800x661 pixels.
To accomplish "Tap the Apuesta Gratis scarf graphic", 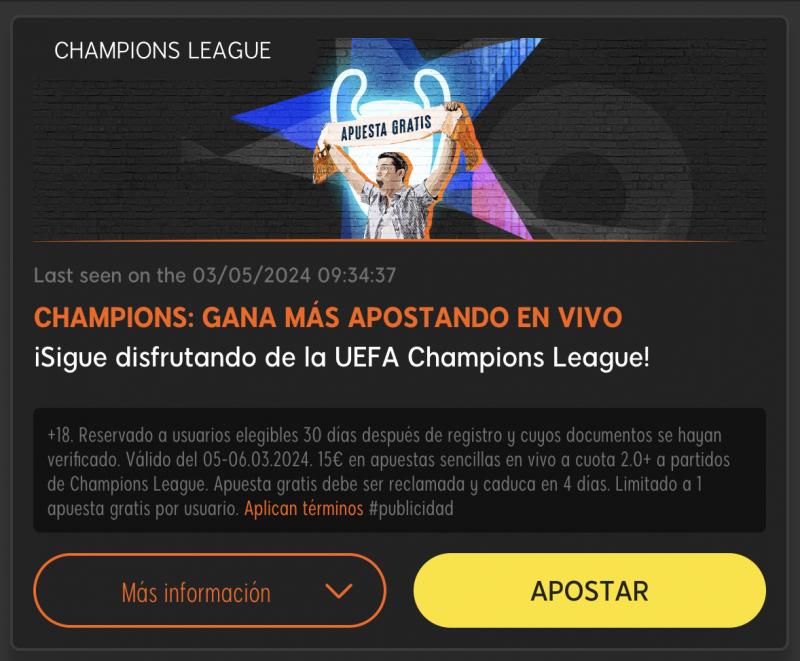I will [x=386, y=128].
